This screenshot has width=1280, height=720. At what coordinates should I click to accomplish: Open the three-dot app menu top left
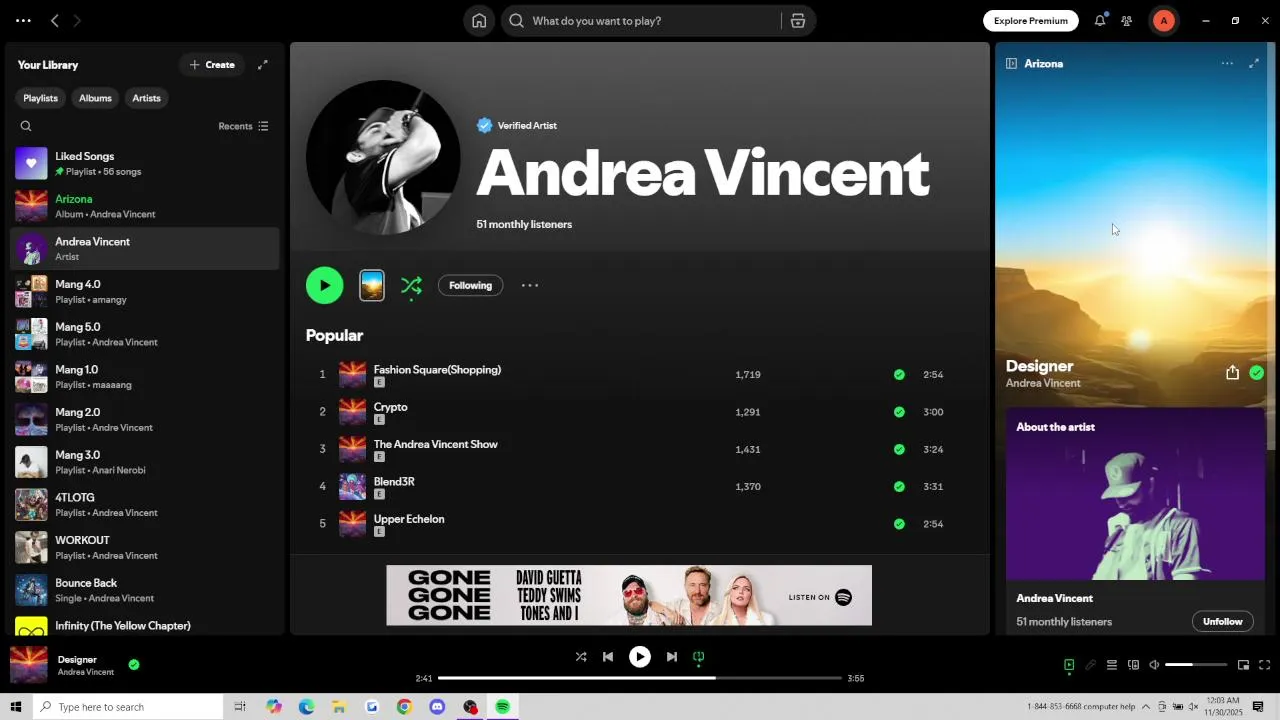tap(23, 21)
